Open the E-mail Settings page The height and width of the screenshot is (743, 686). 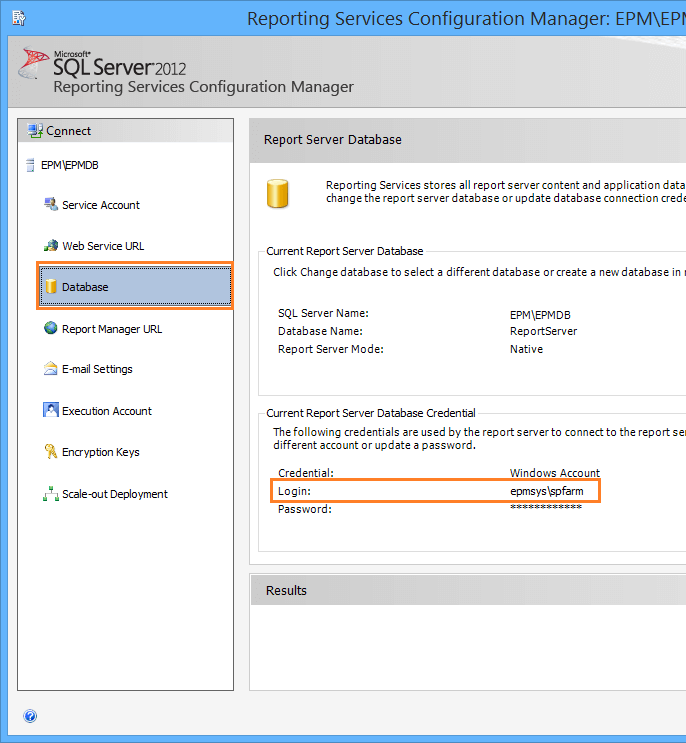point(97,369)
